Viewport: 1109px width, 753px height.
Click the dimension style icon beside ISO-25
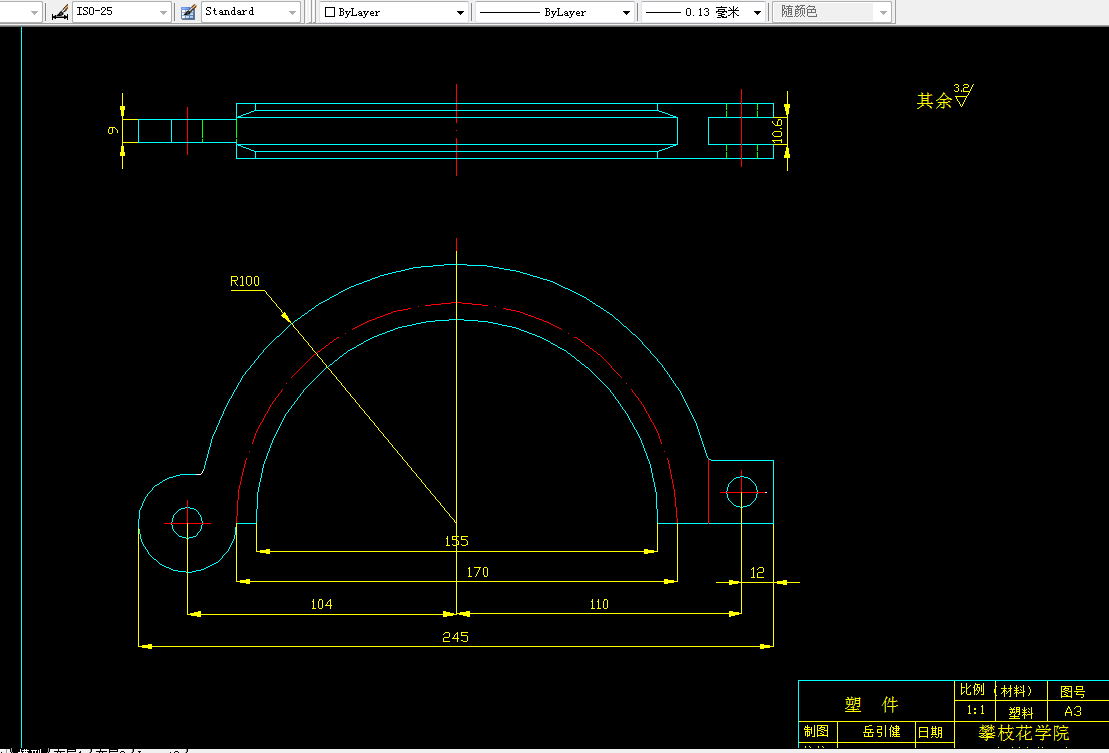point(60,12)
